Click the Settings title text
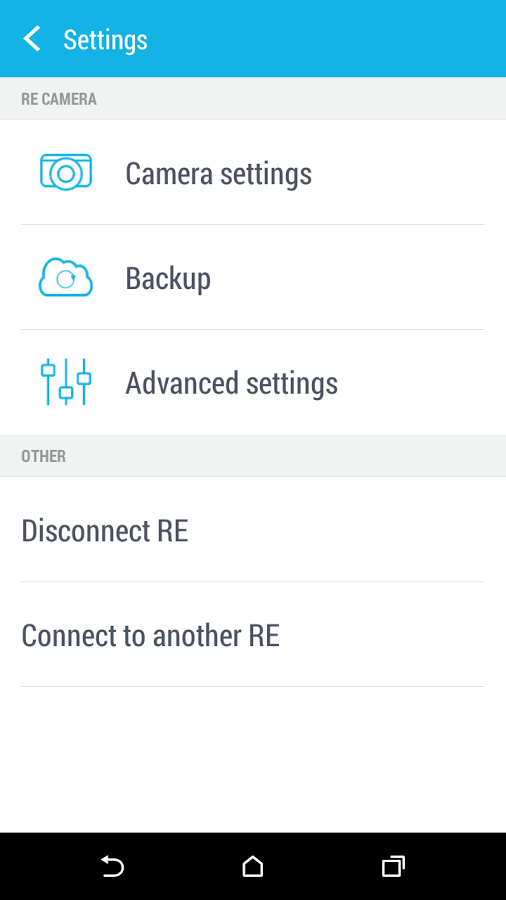This screenshot has width=506, height=900. [x=106, y=40]
